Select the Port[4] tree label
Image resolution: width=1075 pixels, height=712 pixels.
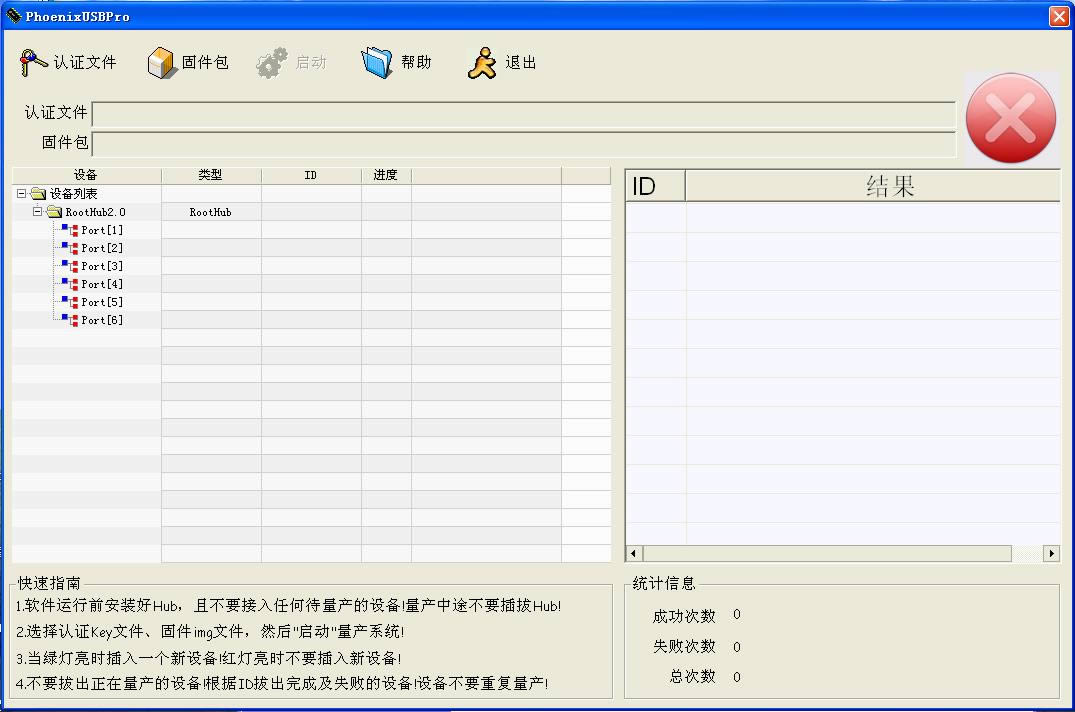click(x=102, y=284)
